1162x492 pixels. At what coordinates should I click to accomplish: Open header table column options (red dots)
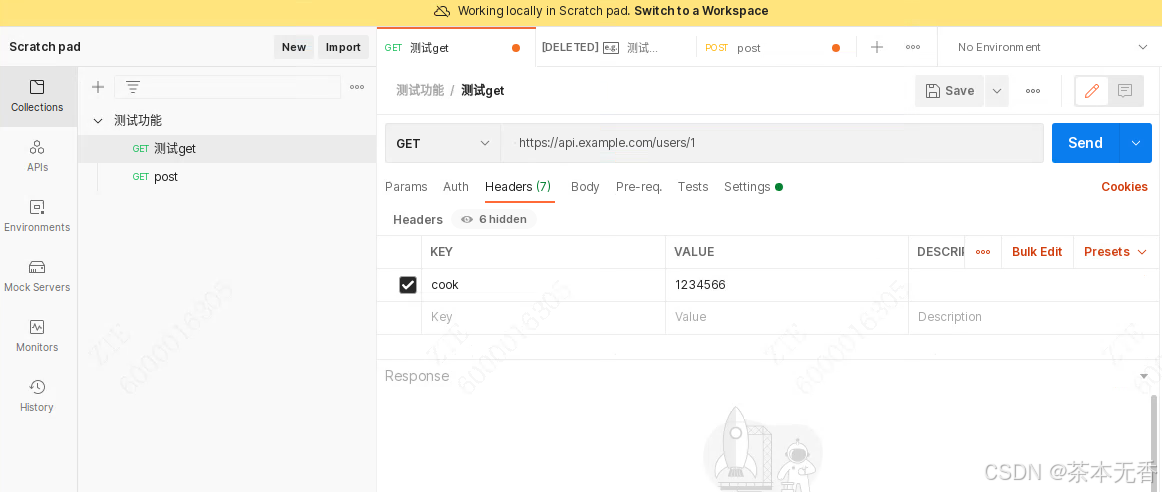point(983,252)
